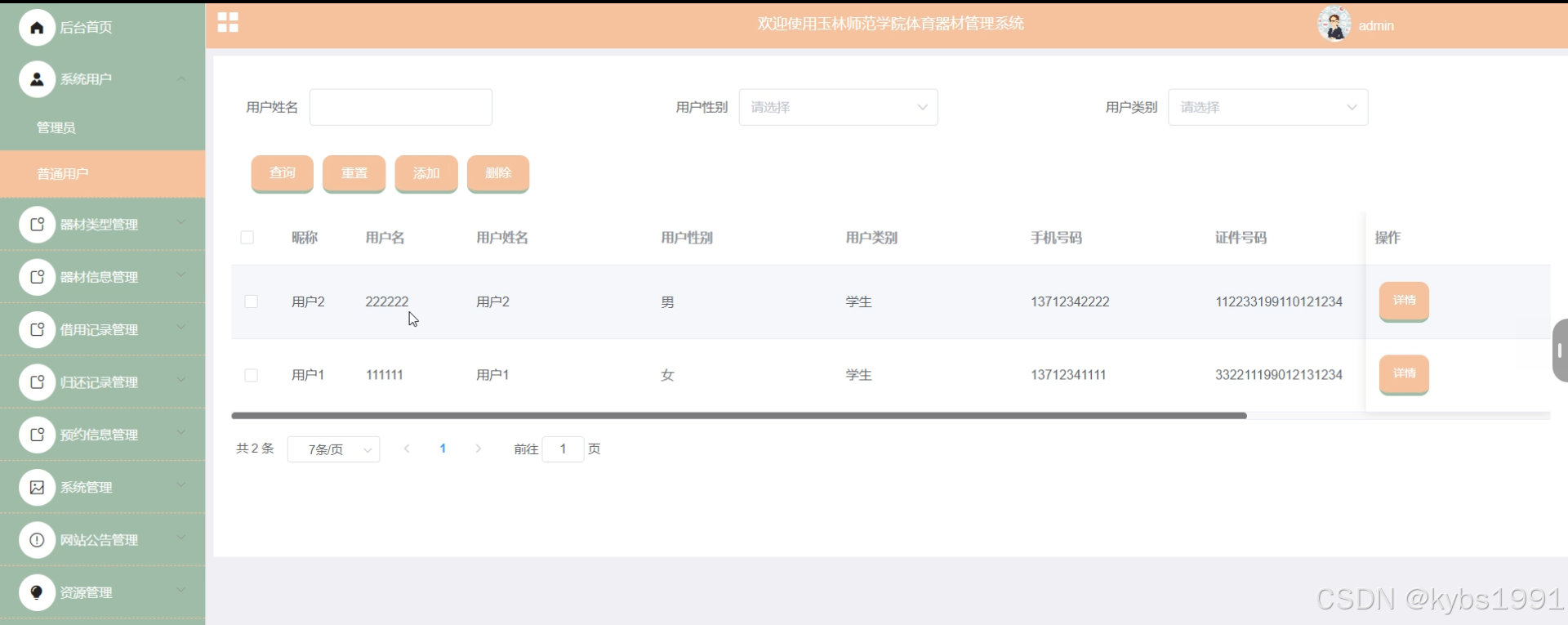Check the row for 用户2
Screen dimensions: 1568x625
coord(252,301)
